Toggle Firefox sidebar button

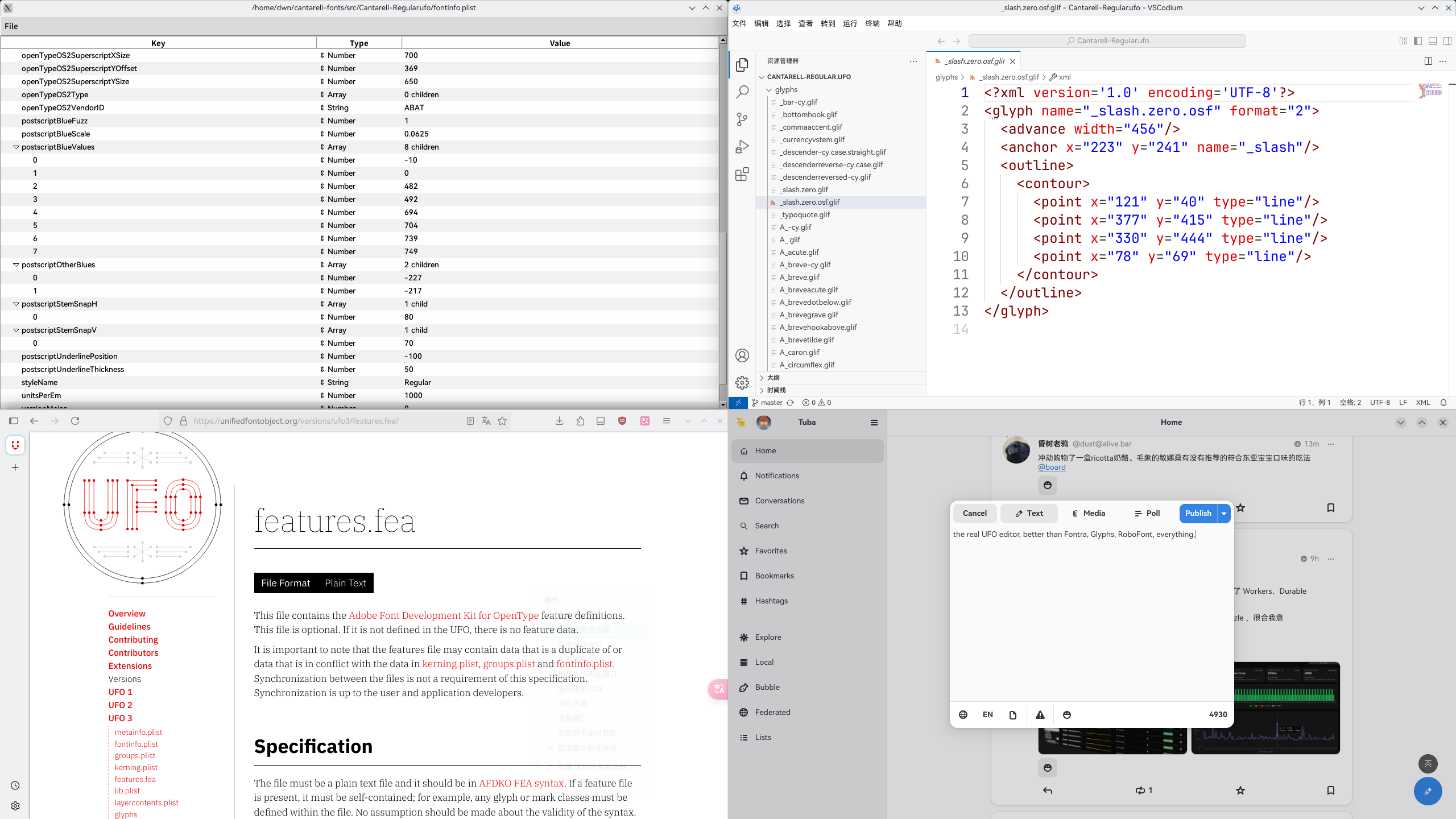pyautogui.click(x=14, y=421)
